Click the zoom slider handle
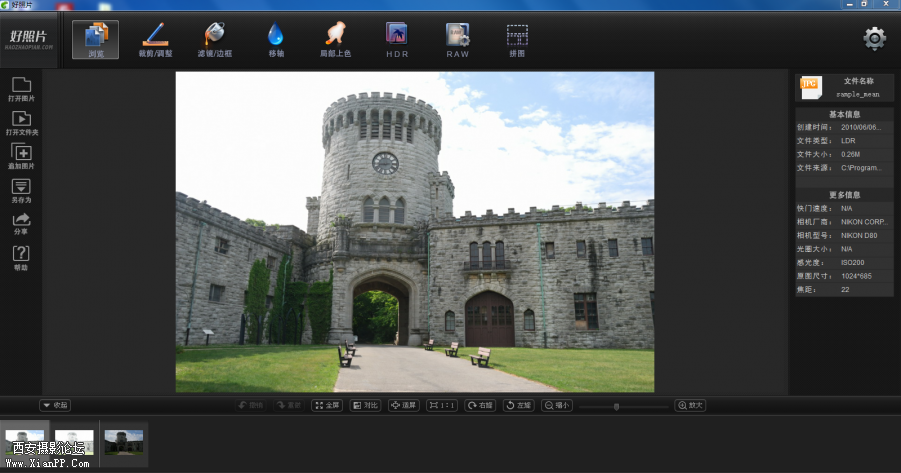 616,406
